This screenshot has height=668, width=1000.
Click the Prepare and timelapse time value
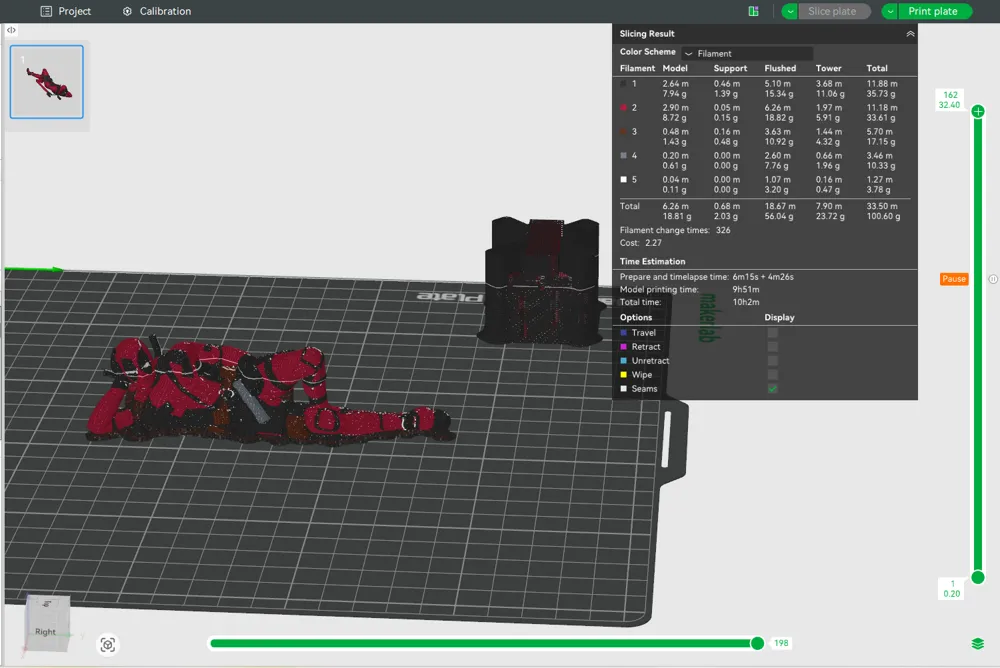click(763, 277)
